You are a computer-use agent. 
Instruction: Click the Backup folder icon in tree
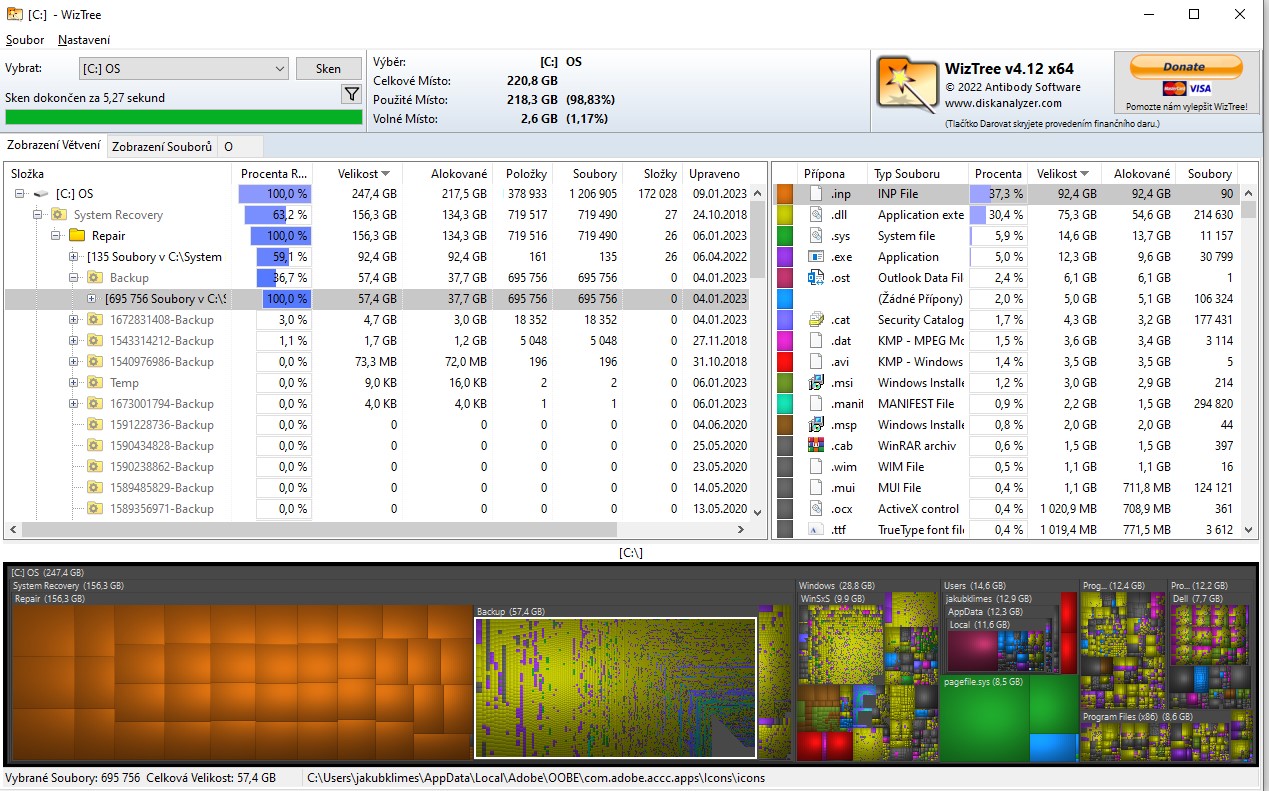[95, 278]
